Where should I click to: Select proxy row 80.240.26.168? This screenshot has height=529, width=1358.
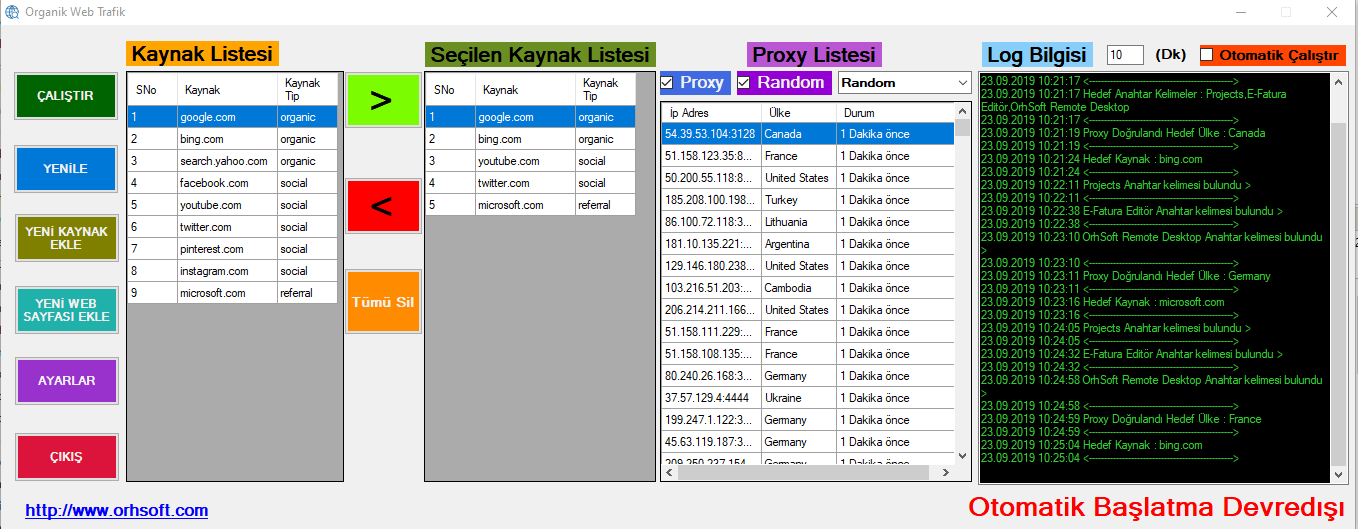click(808, 376)
